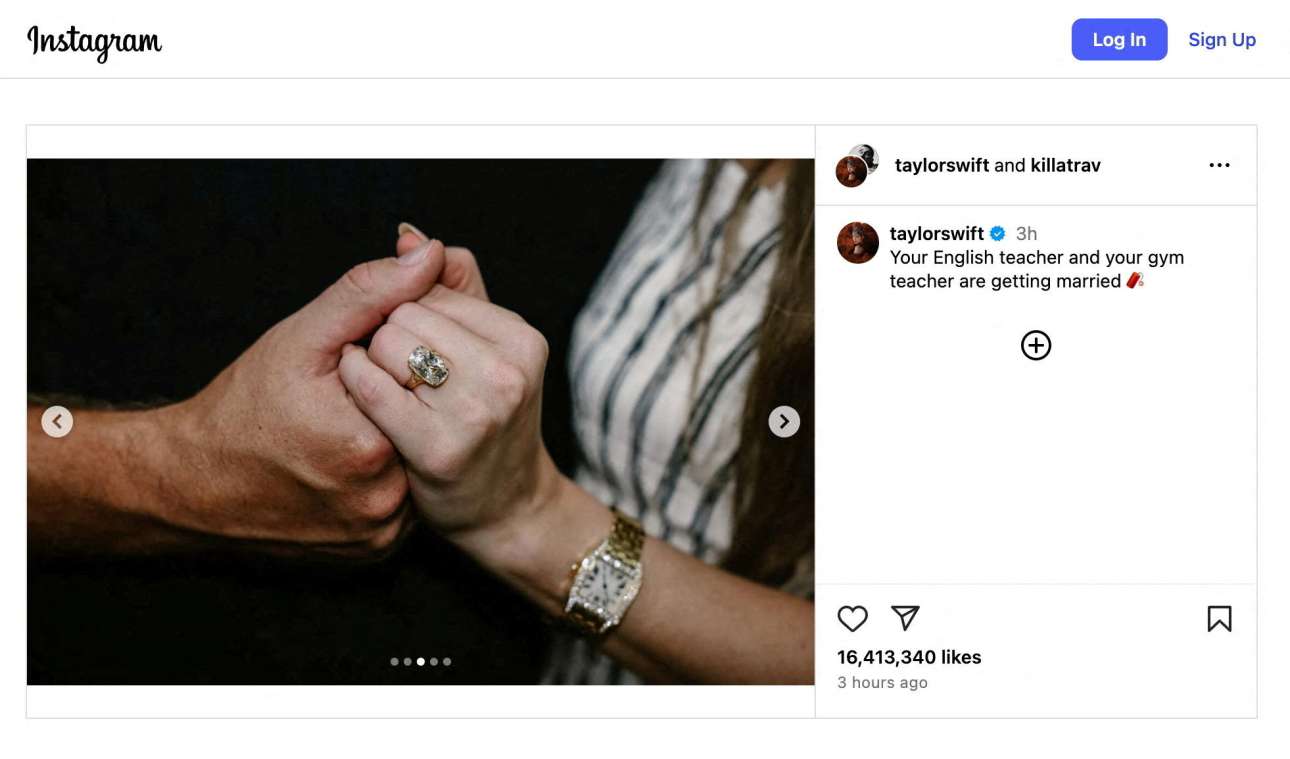Viewport: 1290px width, 759px height.
Task: Click the taylorswift username in caption
Action: point(937,234)
